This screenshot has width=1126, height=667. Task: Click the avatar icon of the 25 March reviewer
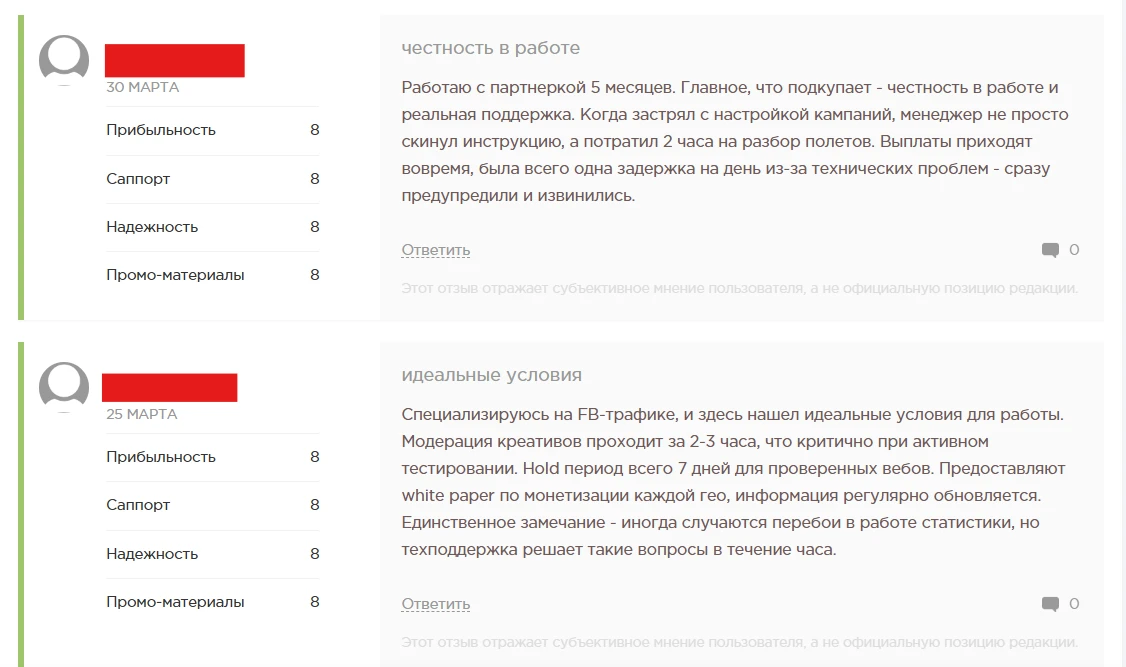click(64, 387)
